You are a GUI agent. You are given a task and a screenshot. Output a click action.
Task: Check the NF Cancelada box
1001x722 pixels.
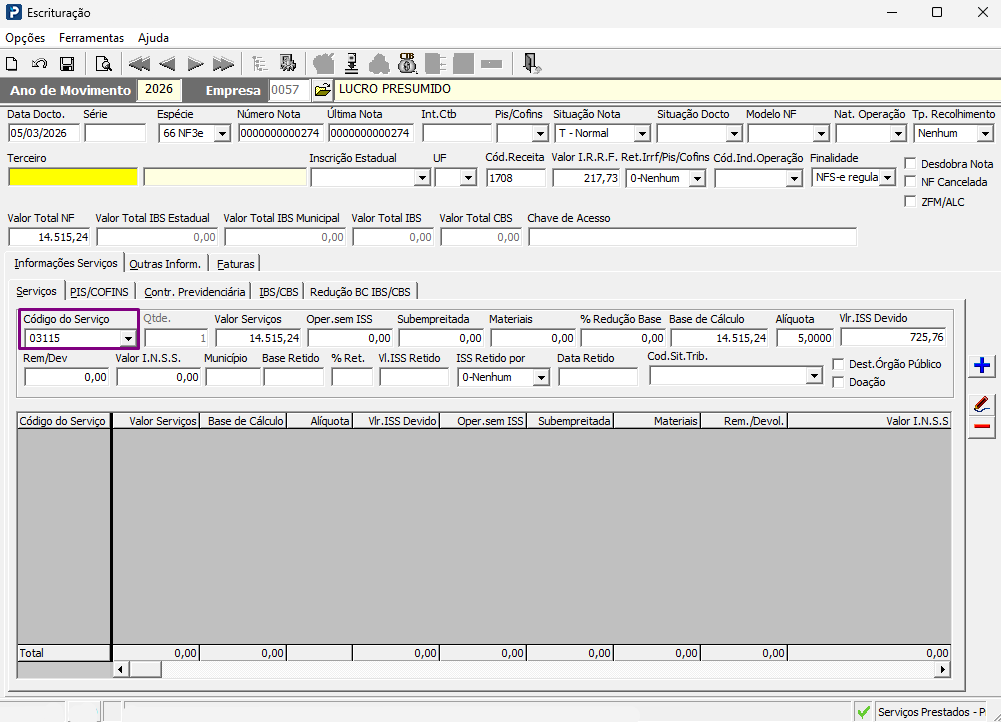pyautogui.click(x=910, y=182)
